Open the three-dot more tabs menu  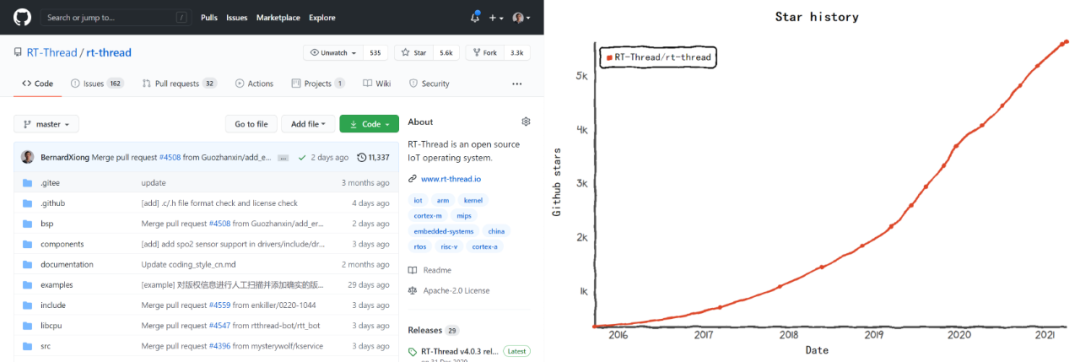click(517, 84)
